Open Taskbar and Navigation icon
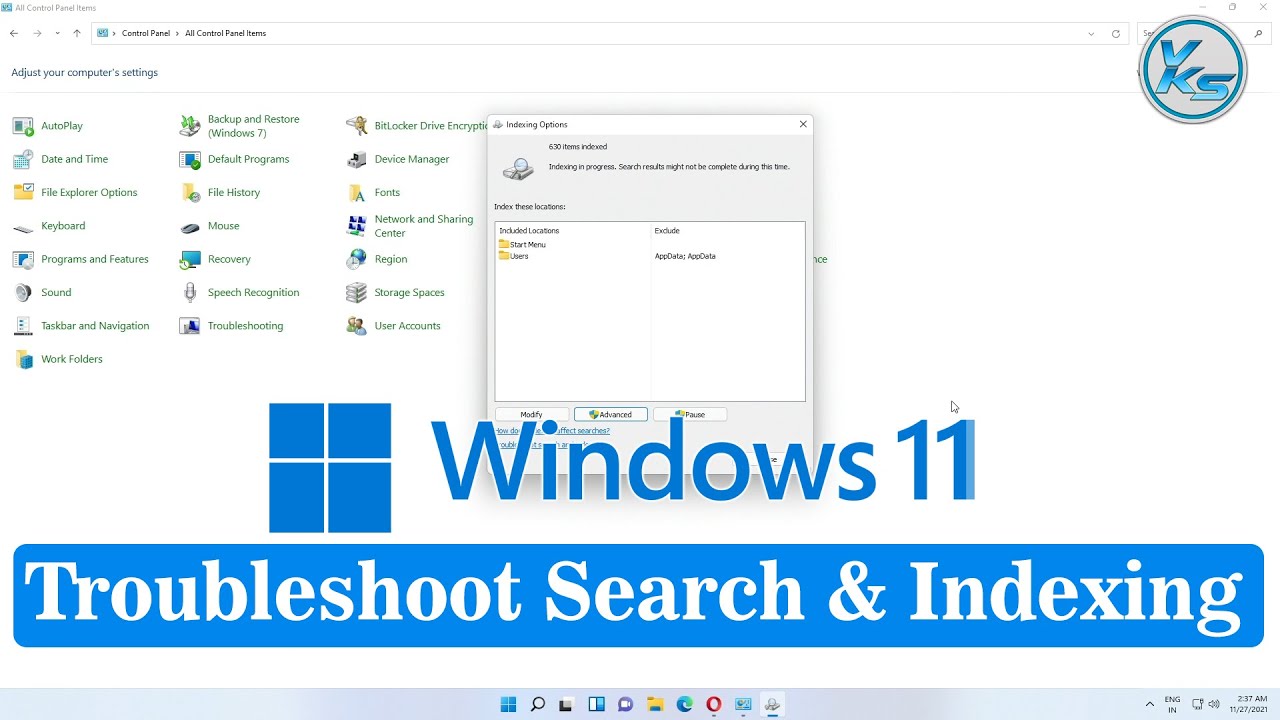This screenshot has width=1280, height=720. 23,326
